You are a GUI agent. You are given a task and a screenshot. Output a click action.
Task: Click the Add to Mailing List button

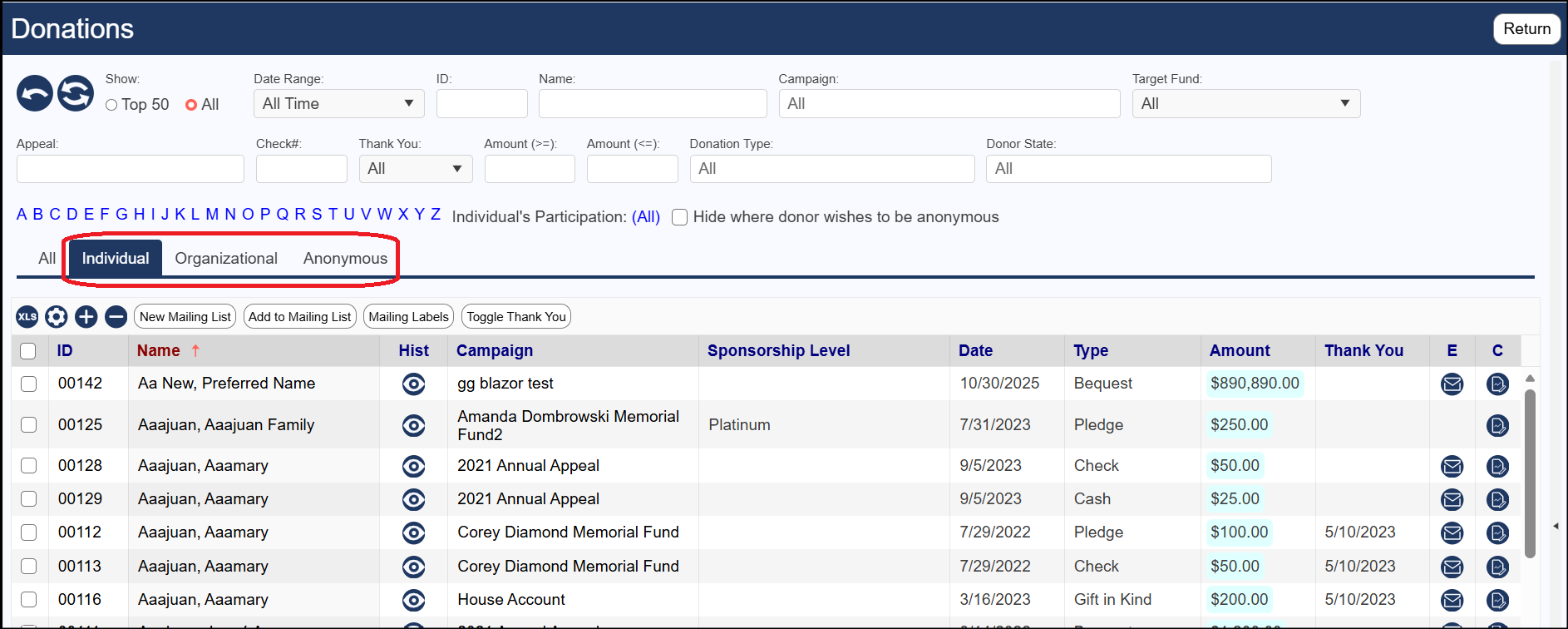tap(300, 317)
